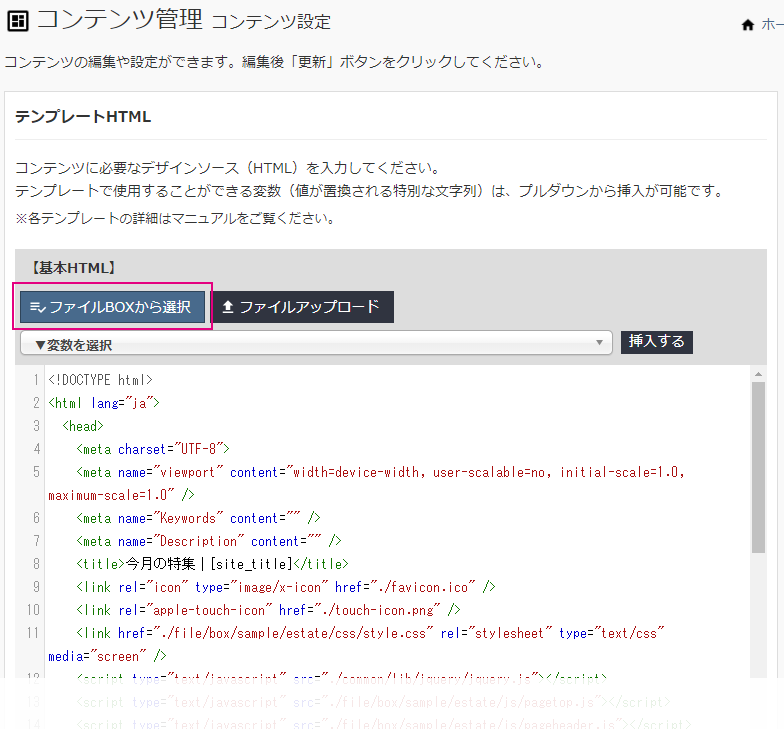Click the meta viewport code line
This screenshot has width=784, height=729.
click(380, 472)
